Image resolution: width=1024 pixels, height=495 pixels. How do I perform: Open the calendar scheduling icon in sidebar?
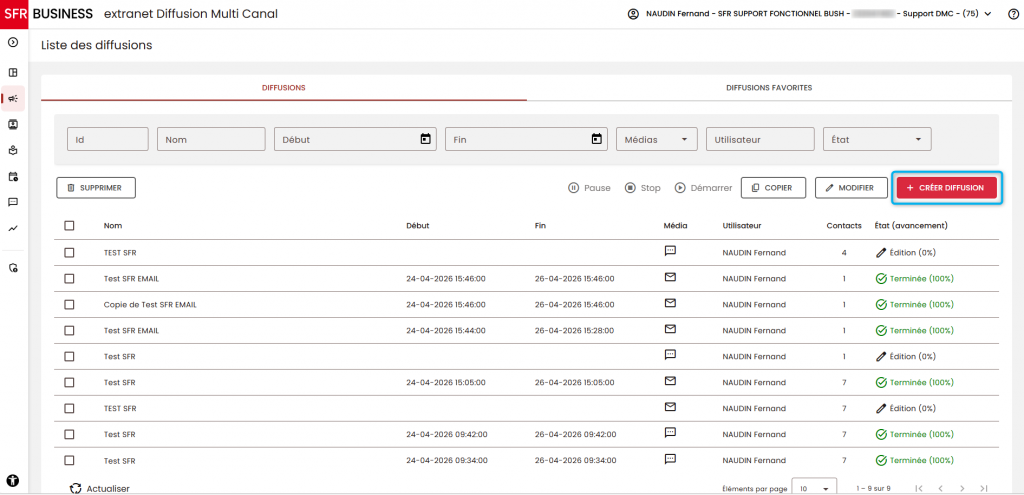coord(13,176)
